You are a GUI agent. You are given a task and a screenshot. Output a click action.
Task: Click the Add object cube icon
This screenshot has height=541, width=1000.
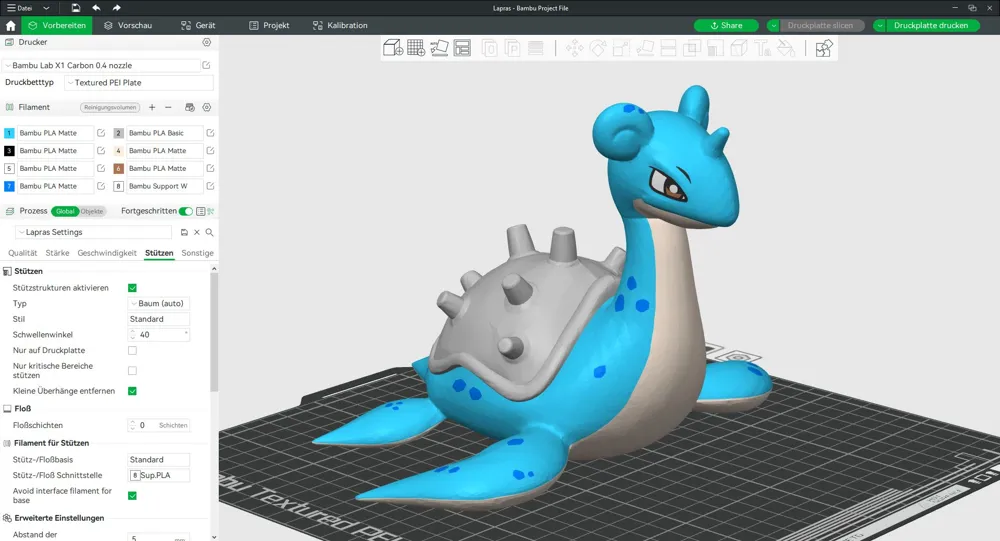[393, 48]
